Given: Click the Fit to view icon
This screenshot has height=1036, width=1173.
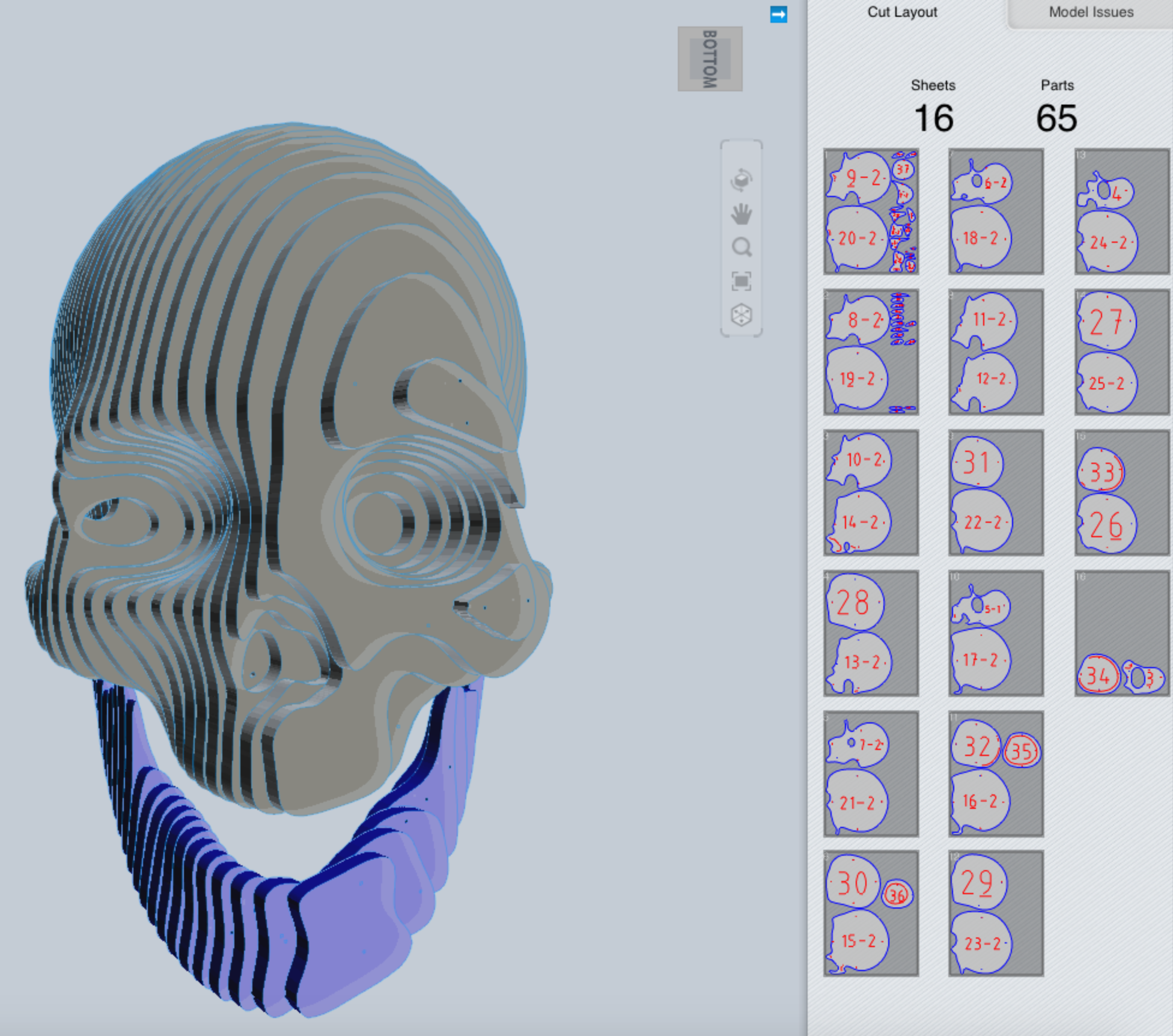Looking at the screenshot, I should [x=742, y=281].
